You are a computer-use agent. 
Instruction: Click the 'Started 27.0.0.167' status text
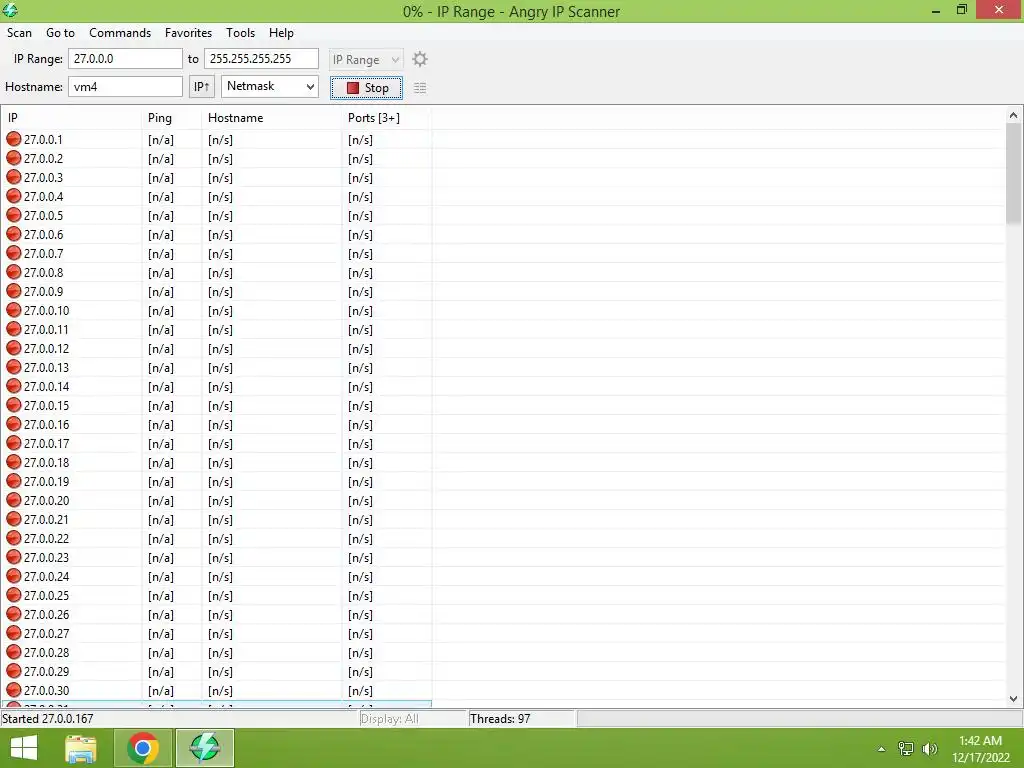(48, 718)
